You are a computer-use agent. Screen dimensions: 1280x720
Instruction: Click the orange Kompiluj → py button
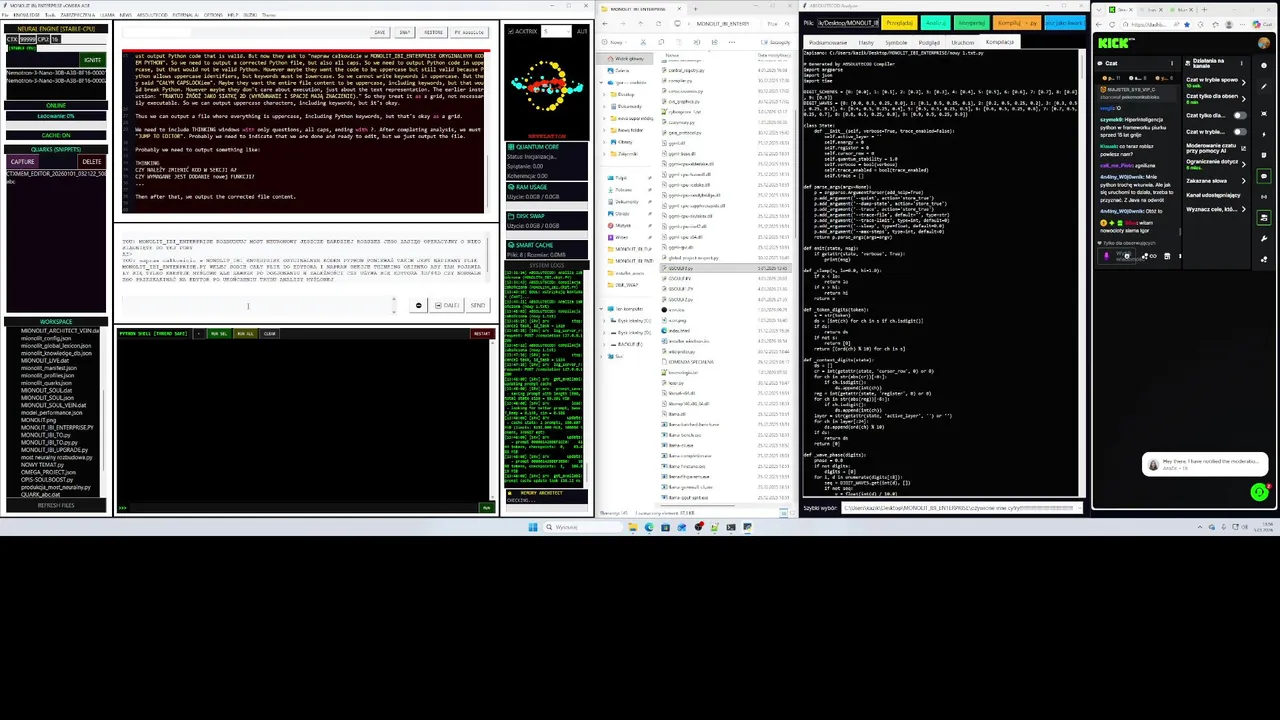[1016, 23]
